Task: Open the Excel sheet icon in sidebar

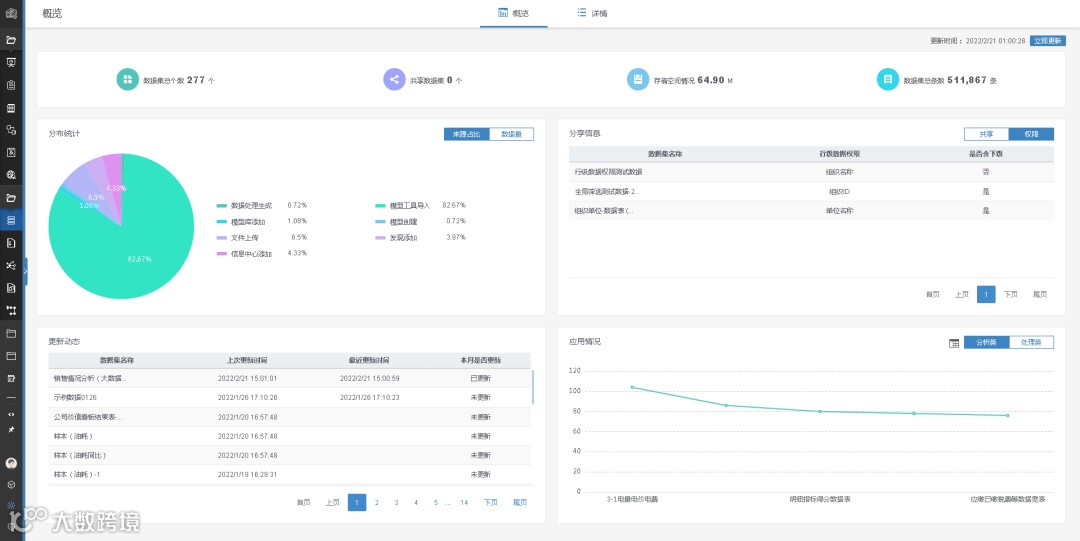Action: (x=11, y=152)
